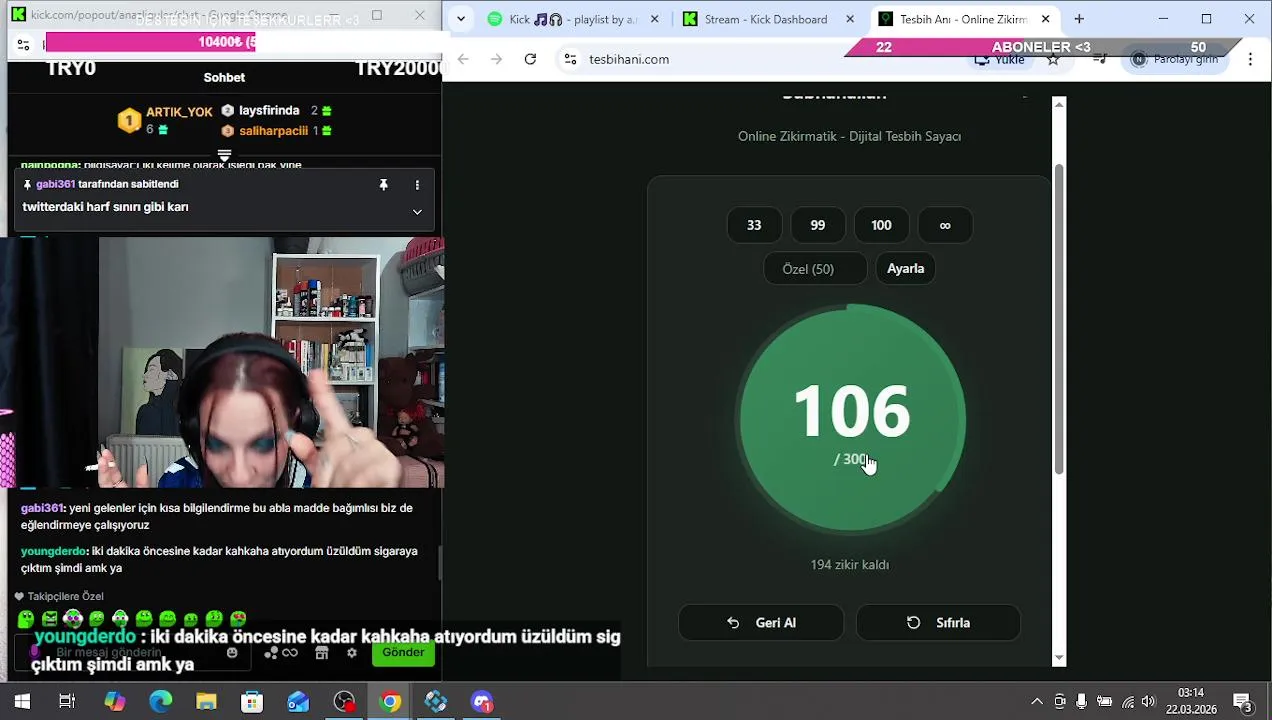Click scroll down arrow on tesbihani page scrollbar
Screen dimensions: 1272x720
click(1059, 658)
